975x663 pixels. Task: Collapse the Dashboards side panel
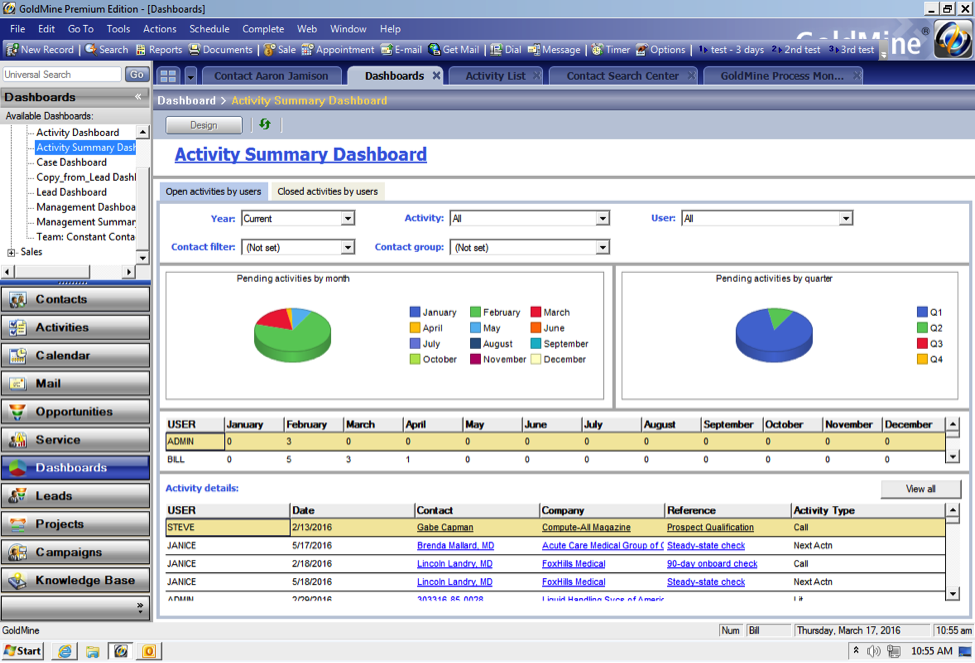pos(138,96)
